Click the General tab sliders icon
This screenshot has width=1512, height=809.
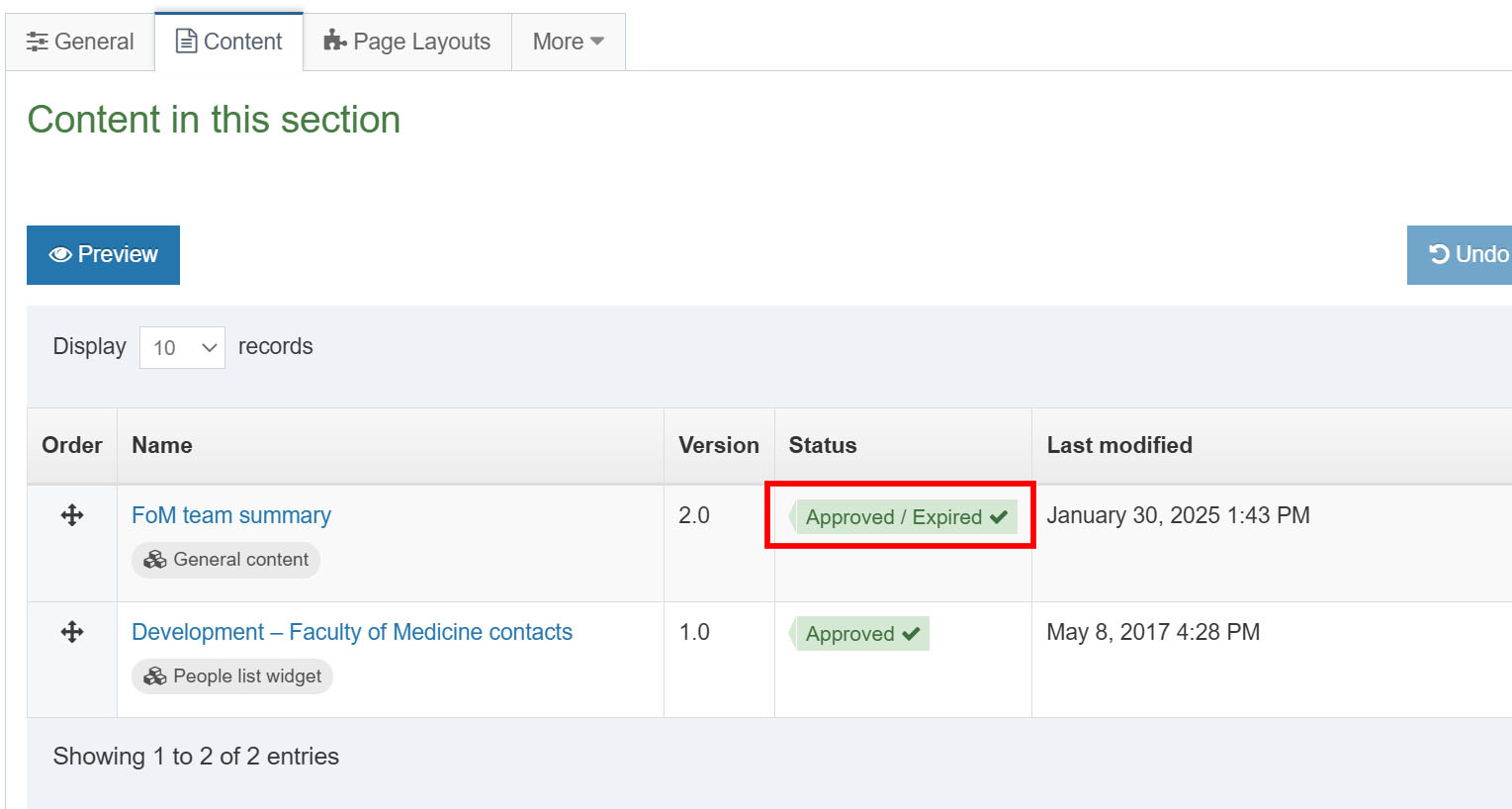(37, 42)
